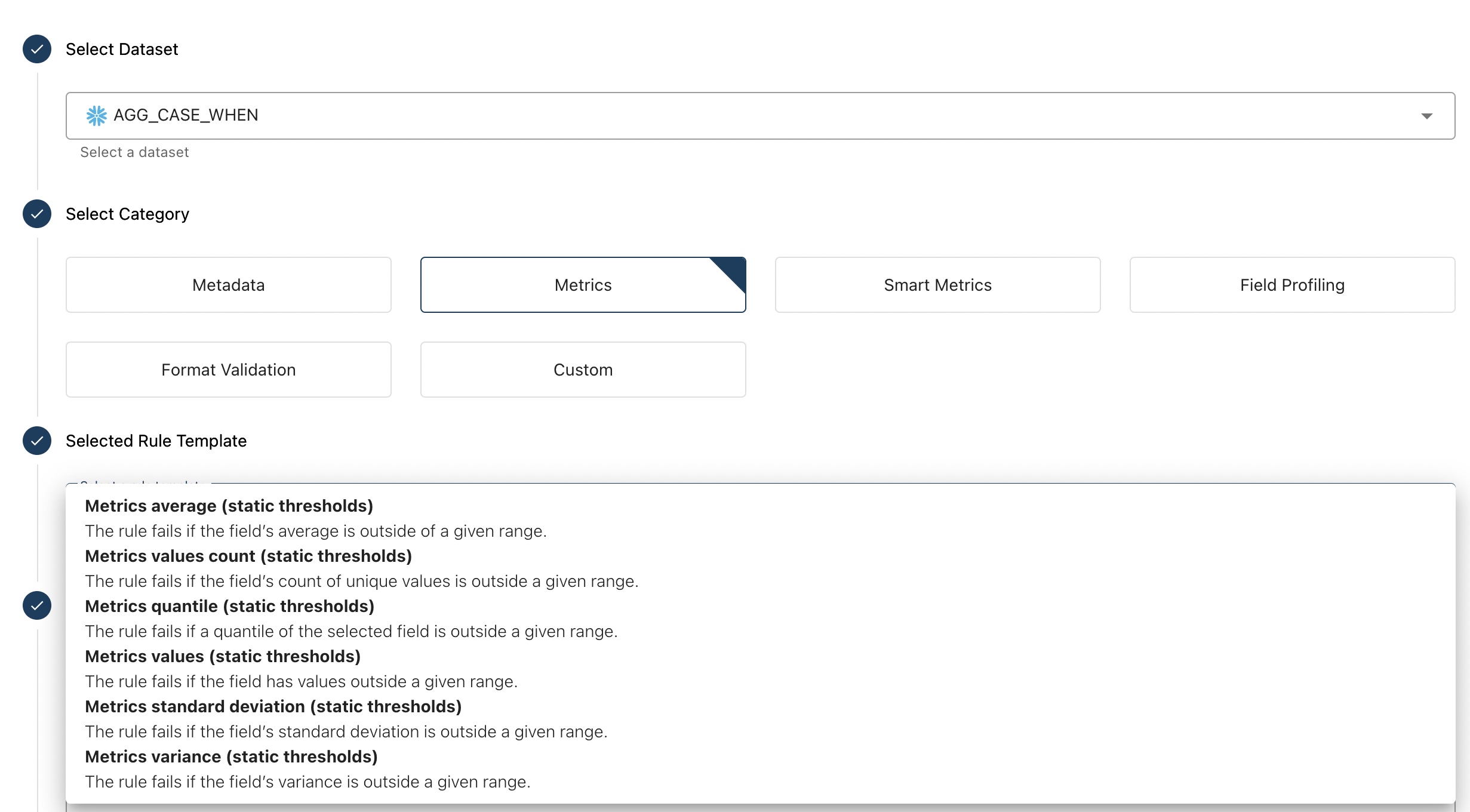Screen dimensions: 1470x812
Task: Click the Snowflake icon next to AGG_CASE_WHEN
Action: tap(96, 115)
